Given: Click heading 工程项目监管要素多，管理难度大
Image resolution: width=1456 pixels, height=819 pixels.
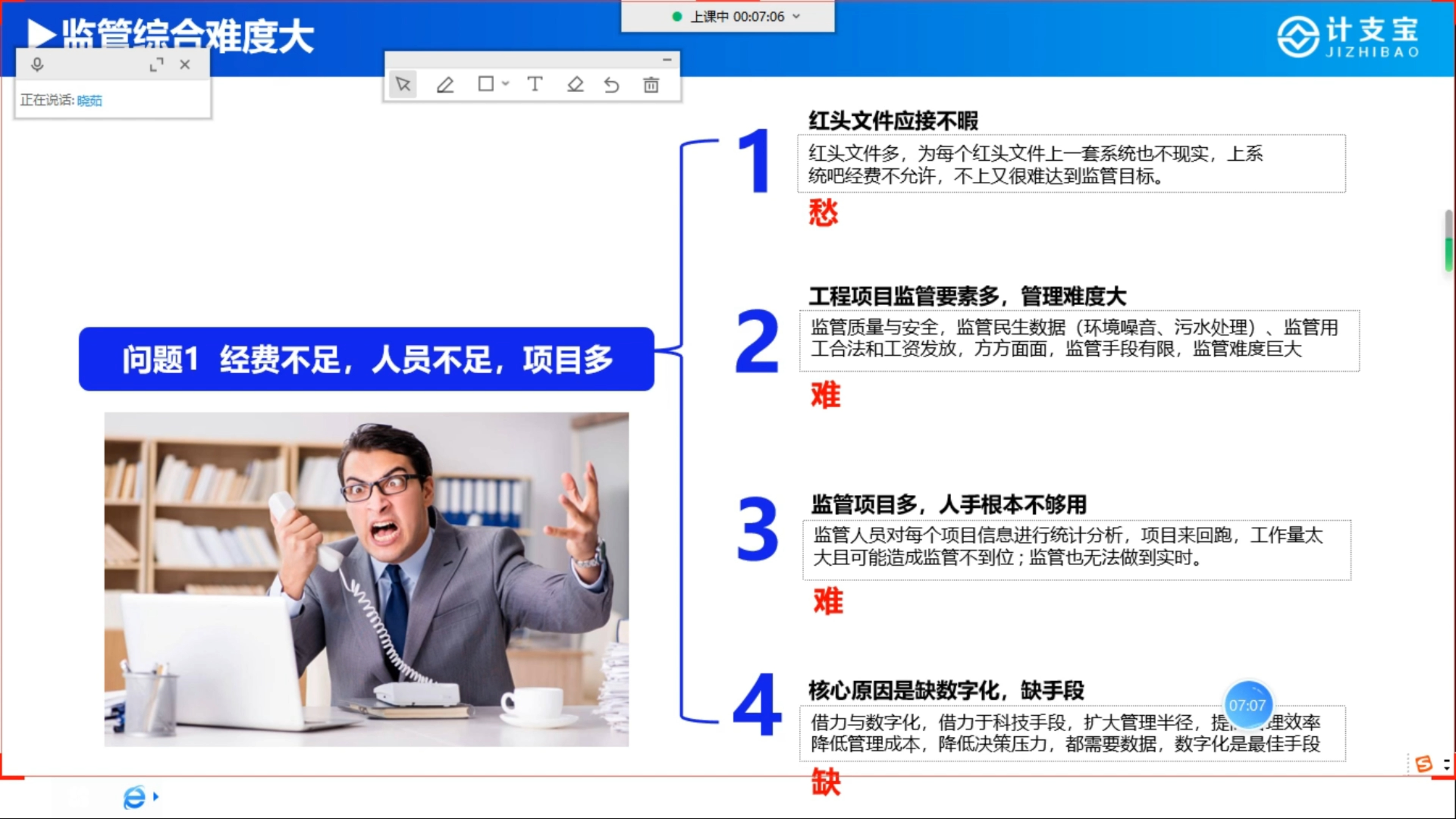Looking at the screenshot, I should click(x=968, y=296).
